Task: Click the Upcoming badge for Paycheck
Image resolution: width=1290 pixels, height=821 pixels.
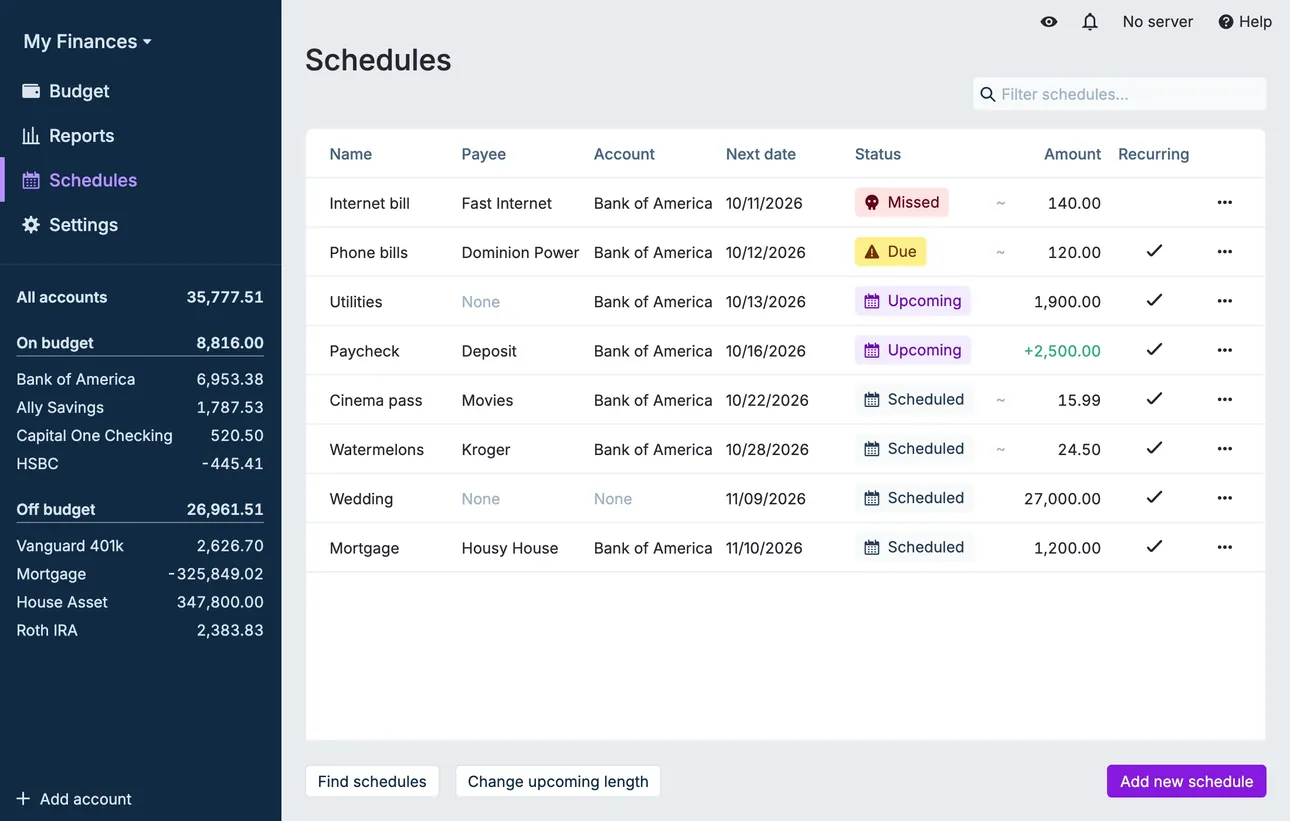Action: (912, 350)
